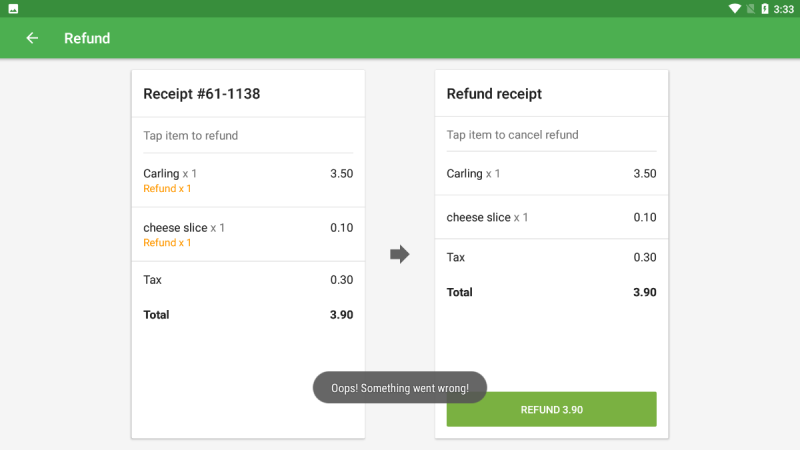This screenshot has height=450, width=800.
Task: Click the battery charging icon
Action: (765, 9)
